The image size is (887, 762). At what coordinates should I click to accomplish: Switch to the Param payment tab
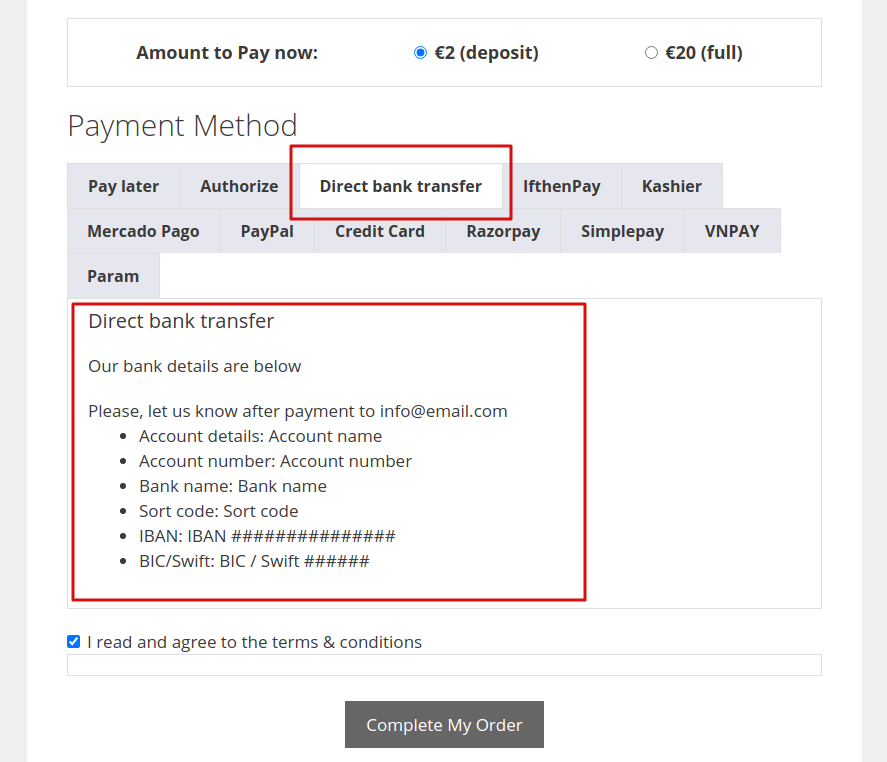[112, 276]
